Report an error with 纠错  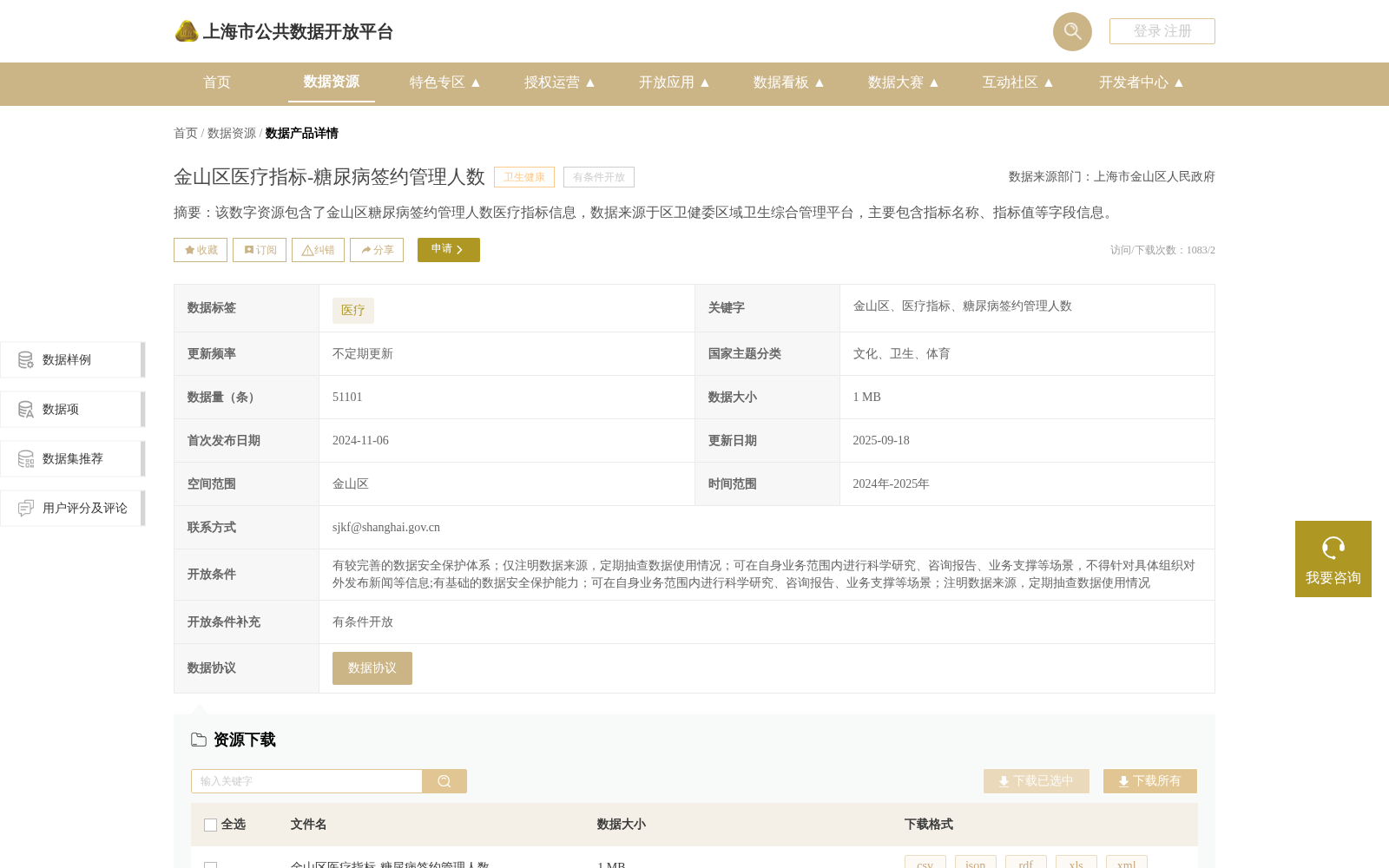pyautogui.click(x=318, y=250)
